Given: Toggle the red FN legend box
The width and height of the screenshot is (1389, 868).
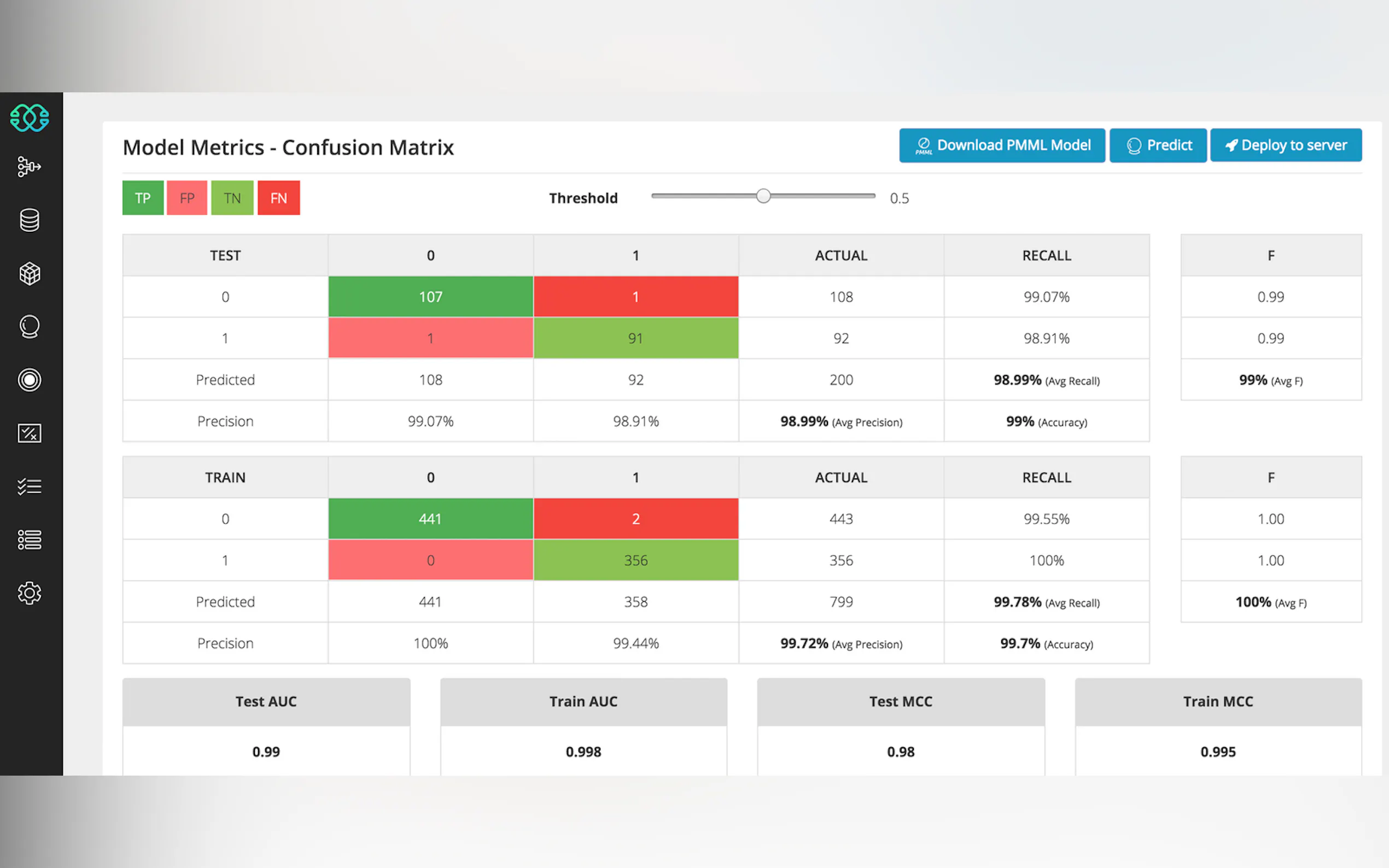Looking at the screenshot, I should [x=278, y=198].
